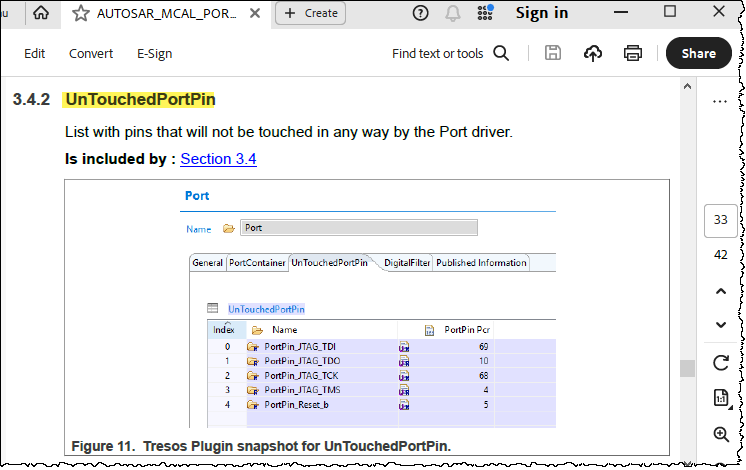Screen dimensions: 746x470
Task: Save the document with the floppy icon
Action: click(553, 53)
